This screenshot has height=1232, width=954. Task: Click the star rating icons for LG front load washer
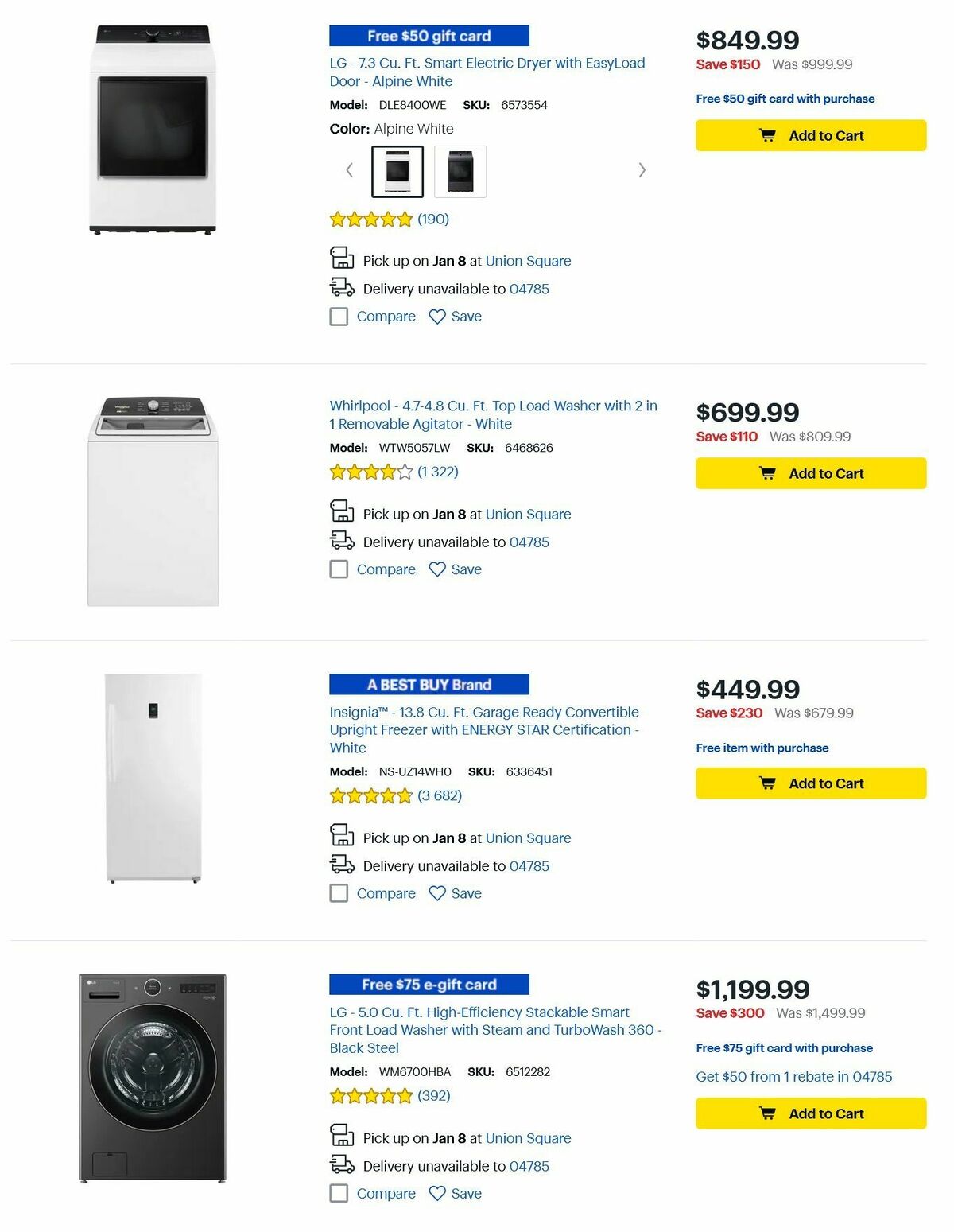[370, 1095]
